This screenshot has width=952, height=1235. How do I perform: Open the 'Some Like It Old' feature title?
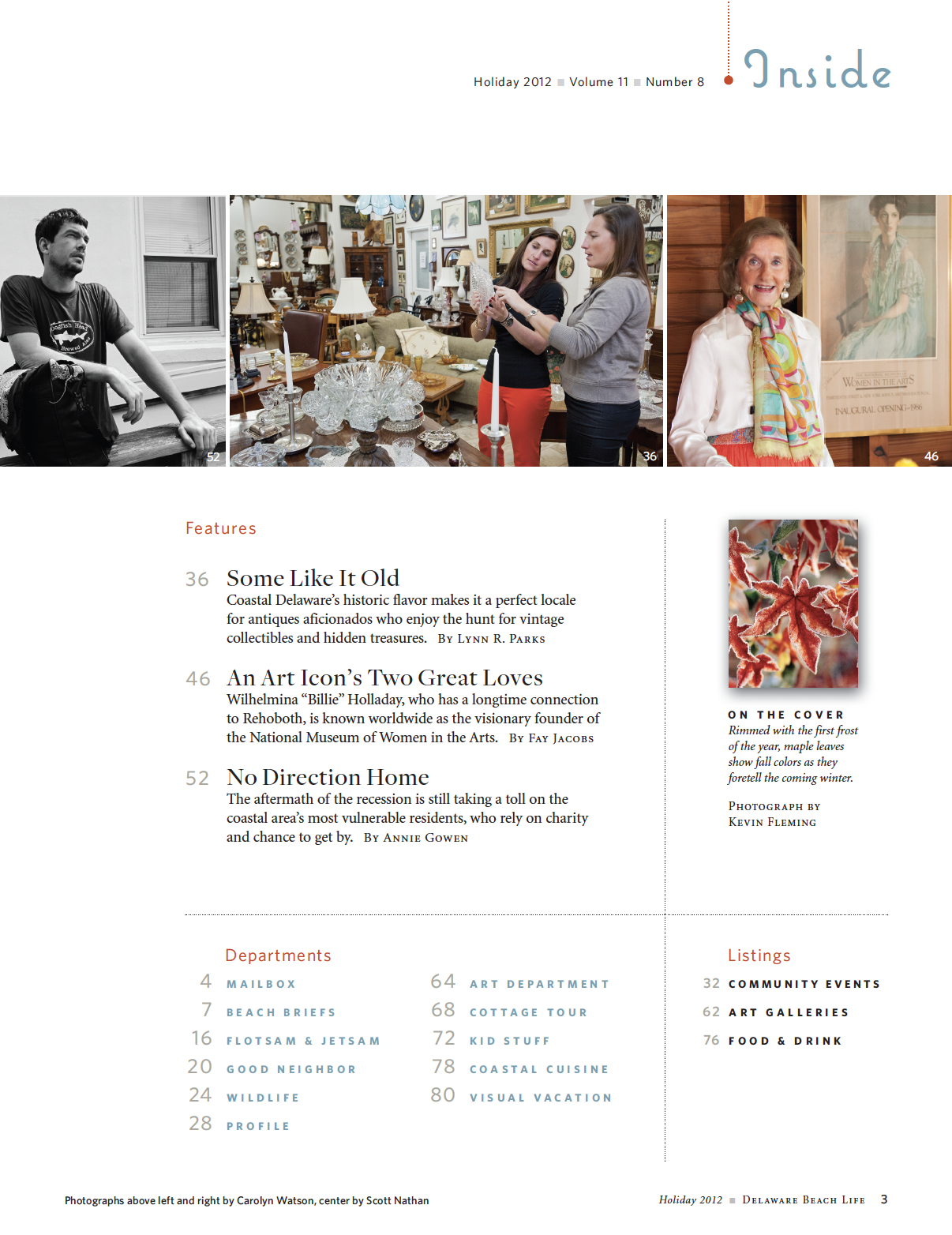tap(313, 578)
